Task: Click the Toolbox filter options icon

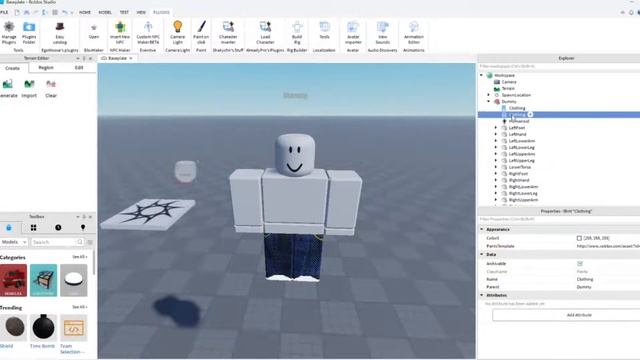Action: click(90, 242)
